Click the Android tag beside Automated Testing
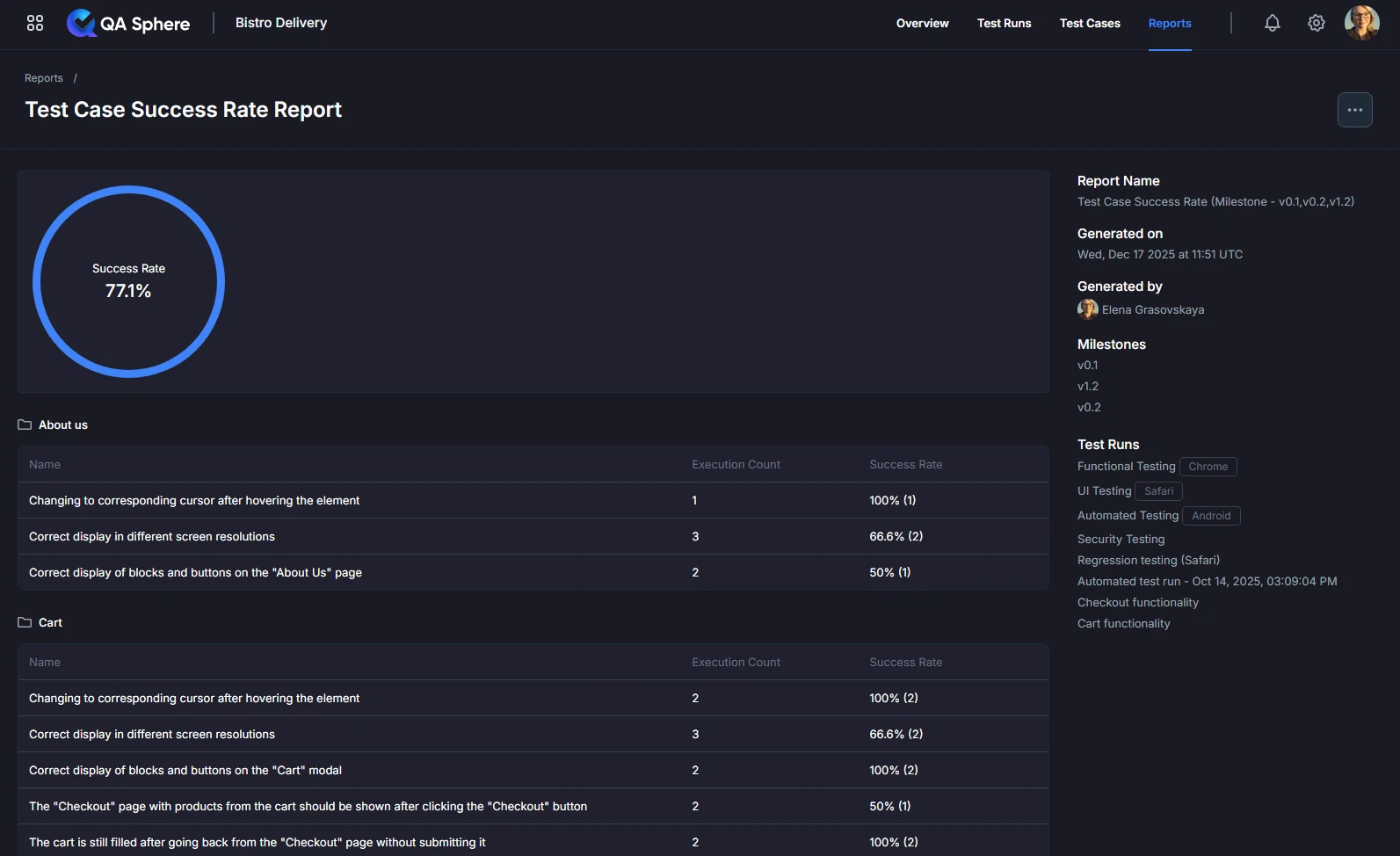Screen dimensions: 1400x856 point(1211,516)
